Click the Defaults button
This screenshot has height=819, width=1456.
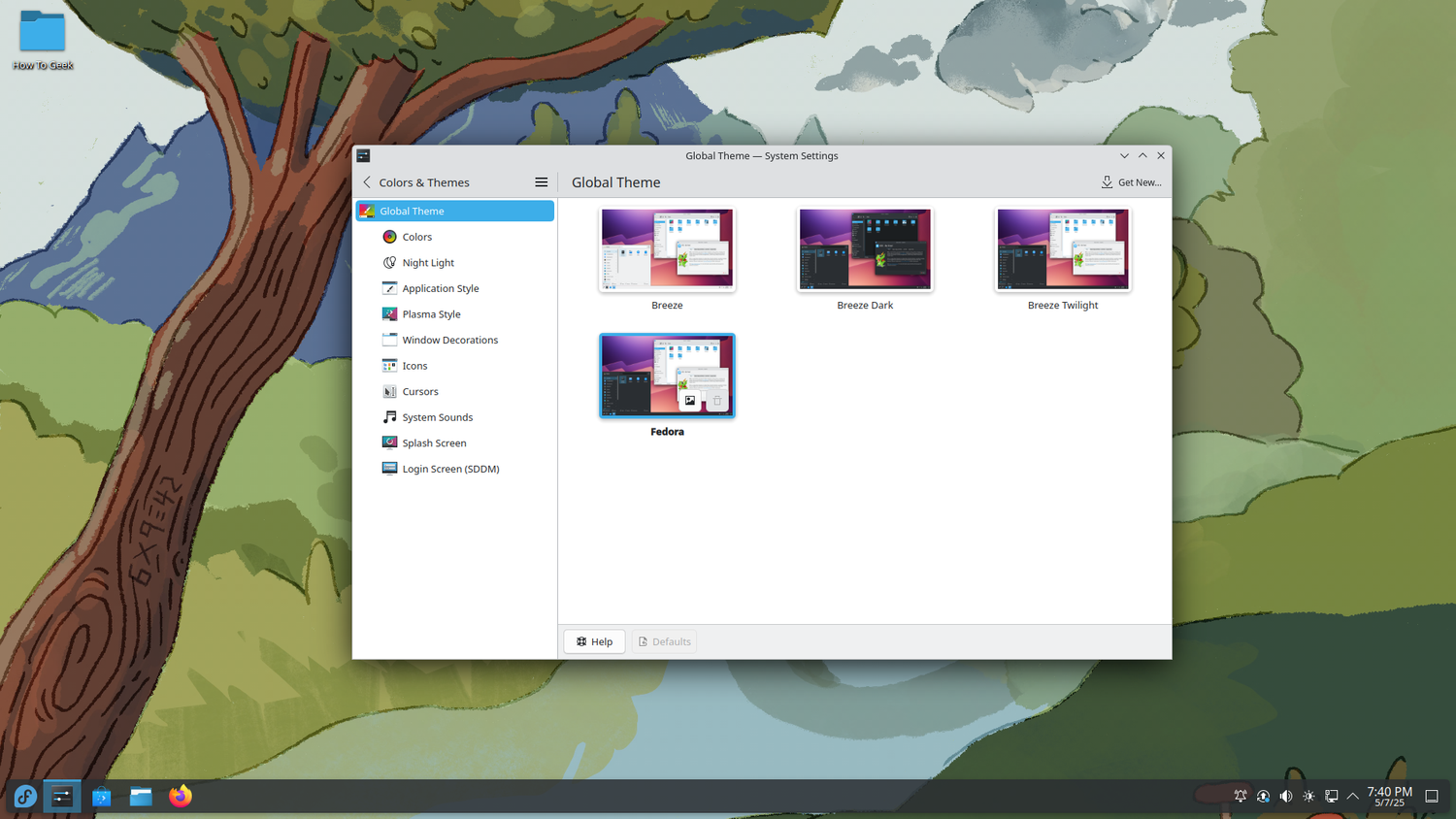coord(664,641)
